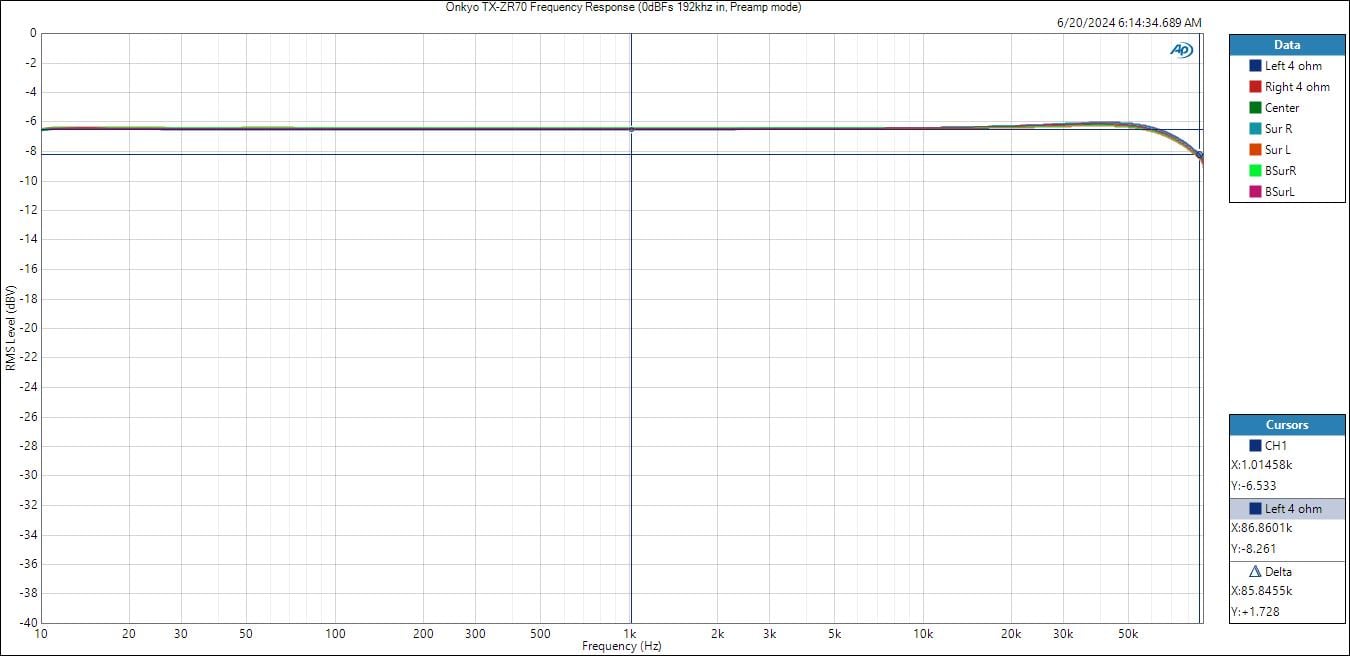Click the CH1 cursor color swatch

1255,446
